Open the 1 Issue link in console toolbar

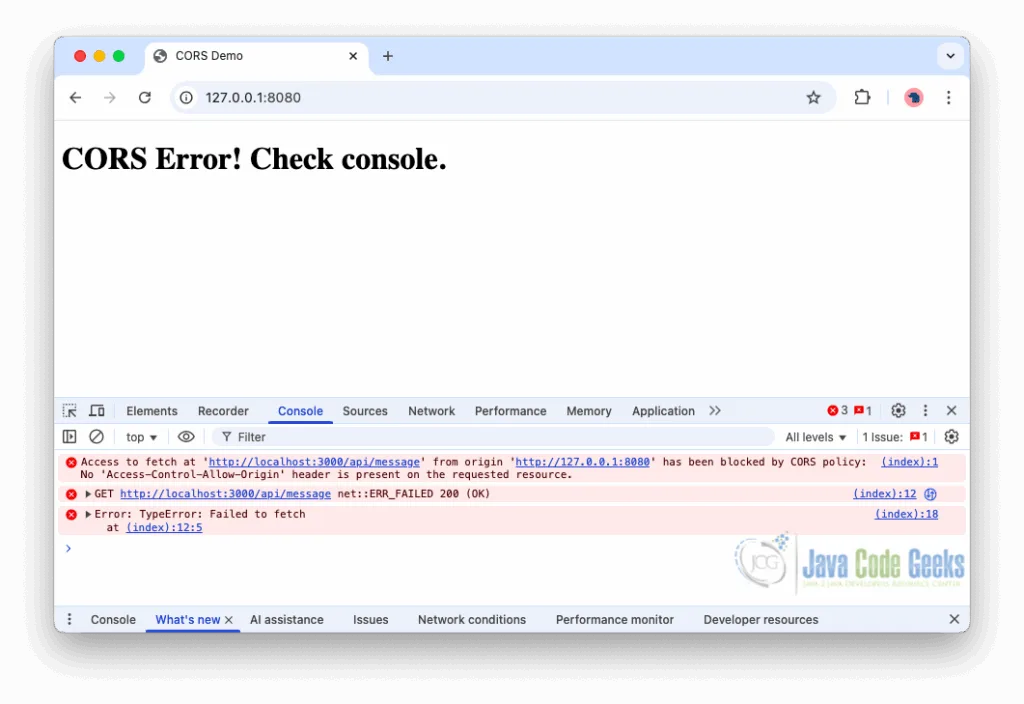(x=895, y=437)
